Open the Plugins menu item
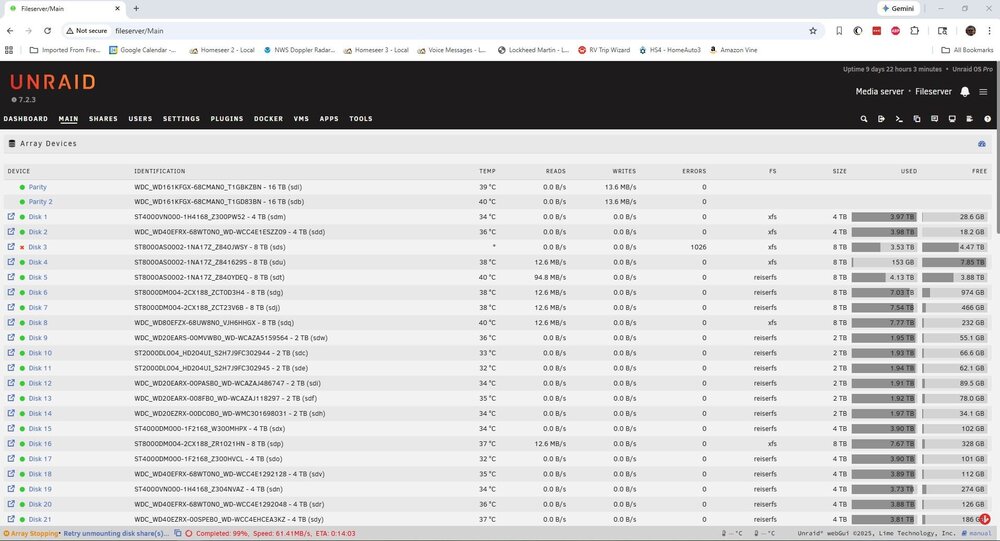Image resolution: width=1000 pixels, height=541 pixels. [227, 119]
